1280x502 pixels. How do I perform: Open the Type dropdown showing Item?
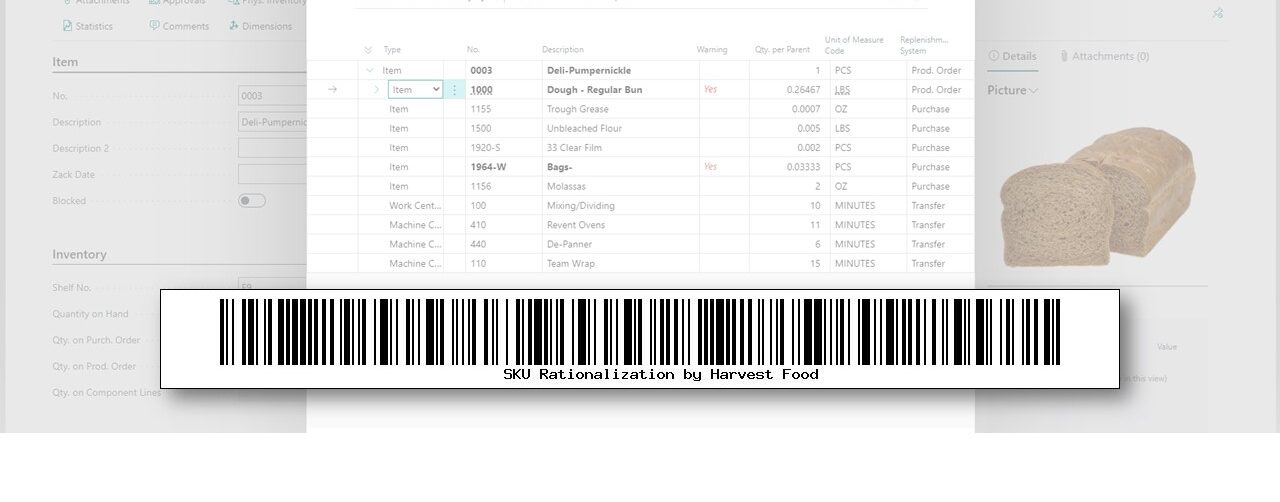[415, 90]
